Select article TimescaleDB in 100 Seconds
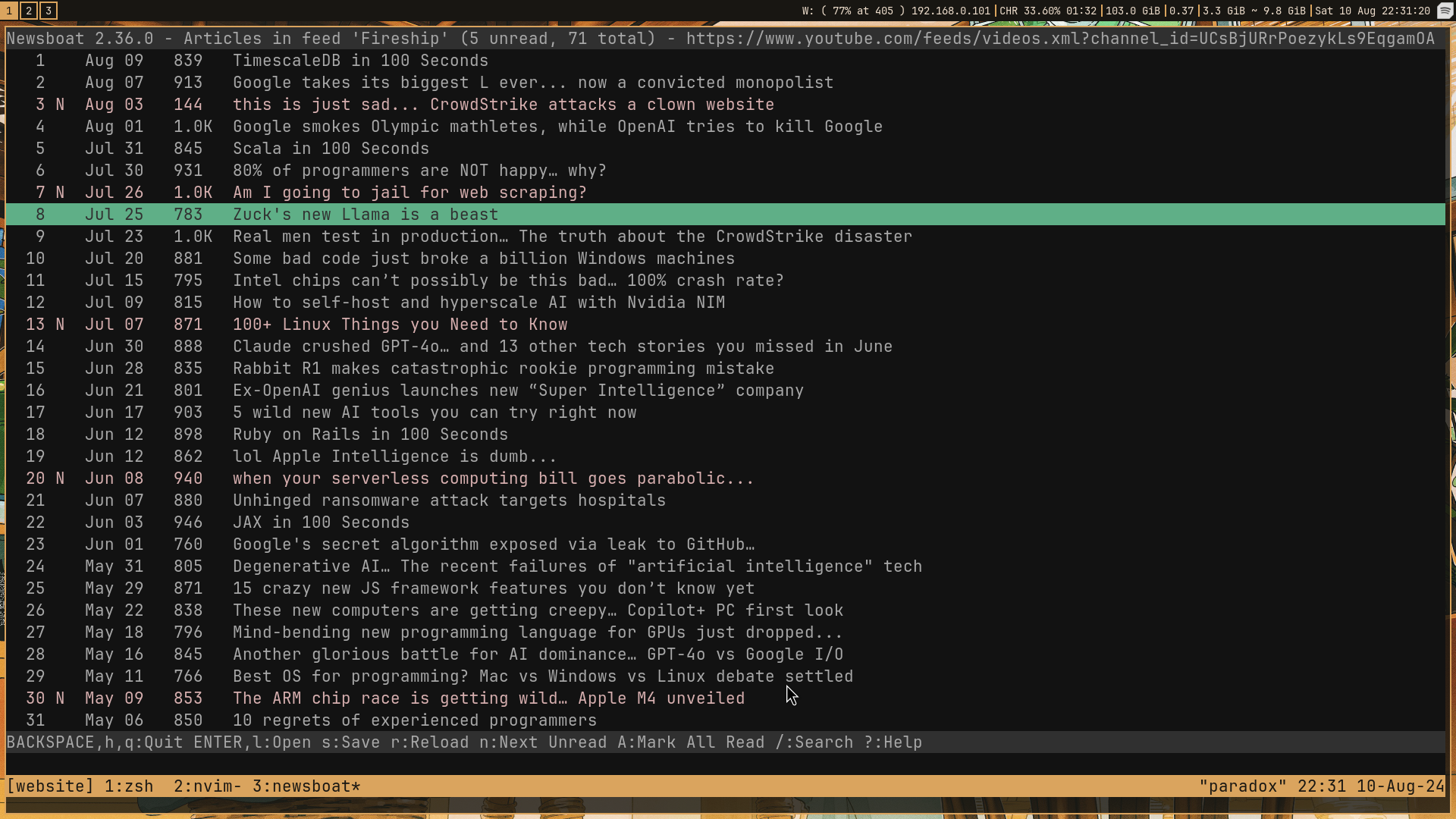Image resolution: width=1456 pixels, height=819 pixels. (x=725, y=61)
